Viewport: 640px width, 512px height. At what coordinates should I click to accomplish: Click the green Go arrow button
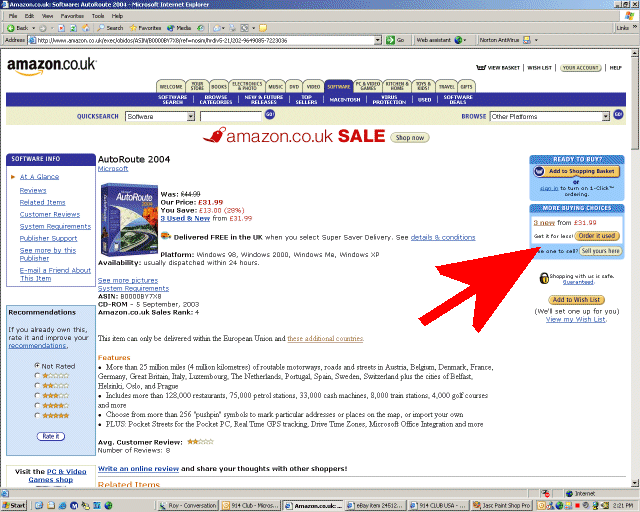pos(391,40)
